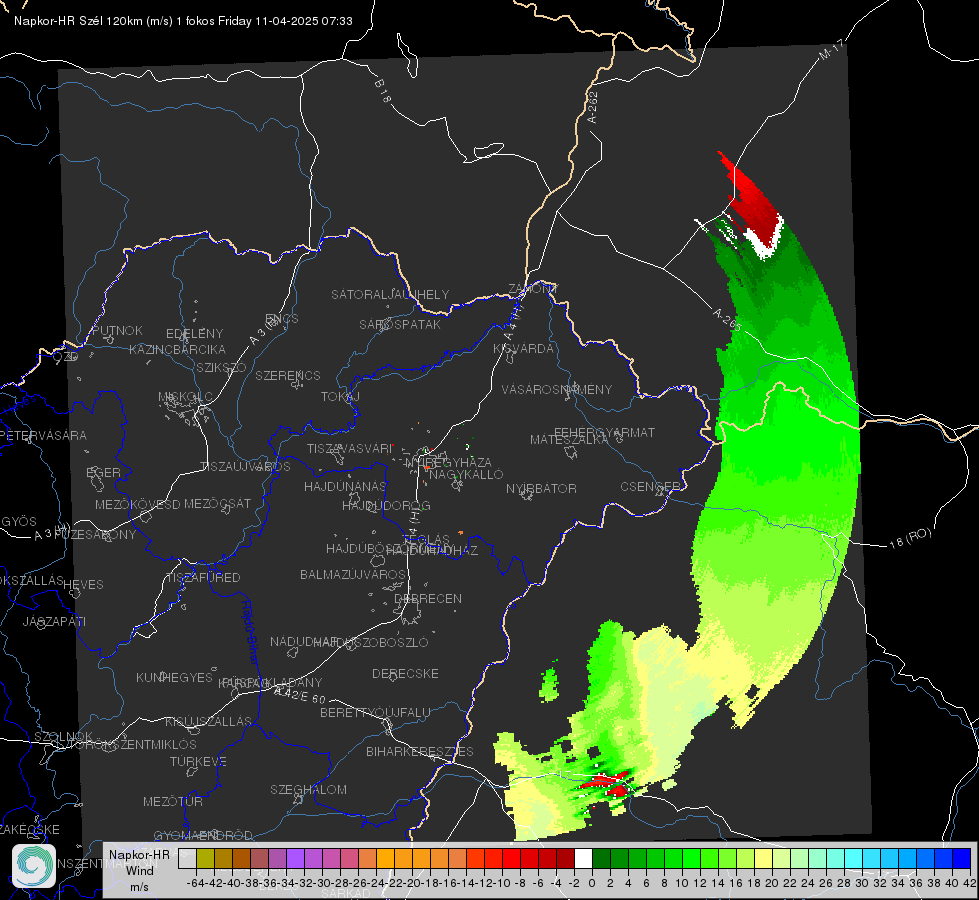This screenshot has height=900, width=979.
Task: Click the HAJDUNANAS town label
Action: (x=345, y=487)
